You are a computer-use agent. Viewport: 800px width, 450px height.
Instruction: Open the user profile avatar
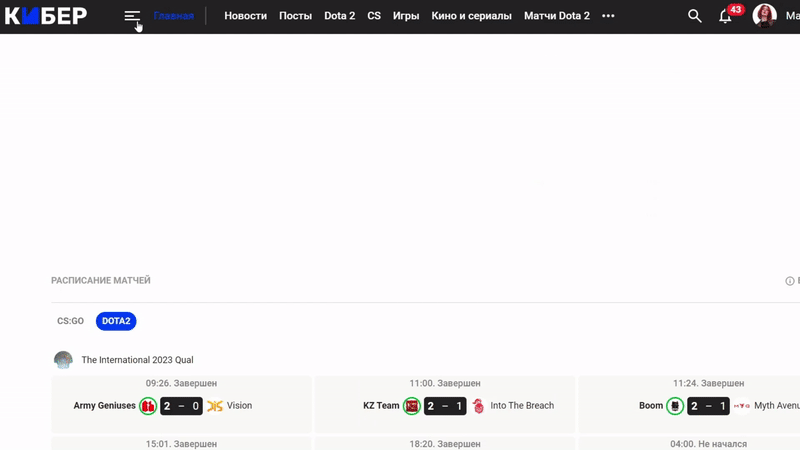click(764, 15)
